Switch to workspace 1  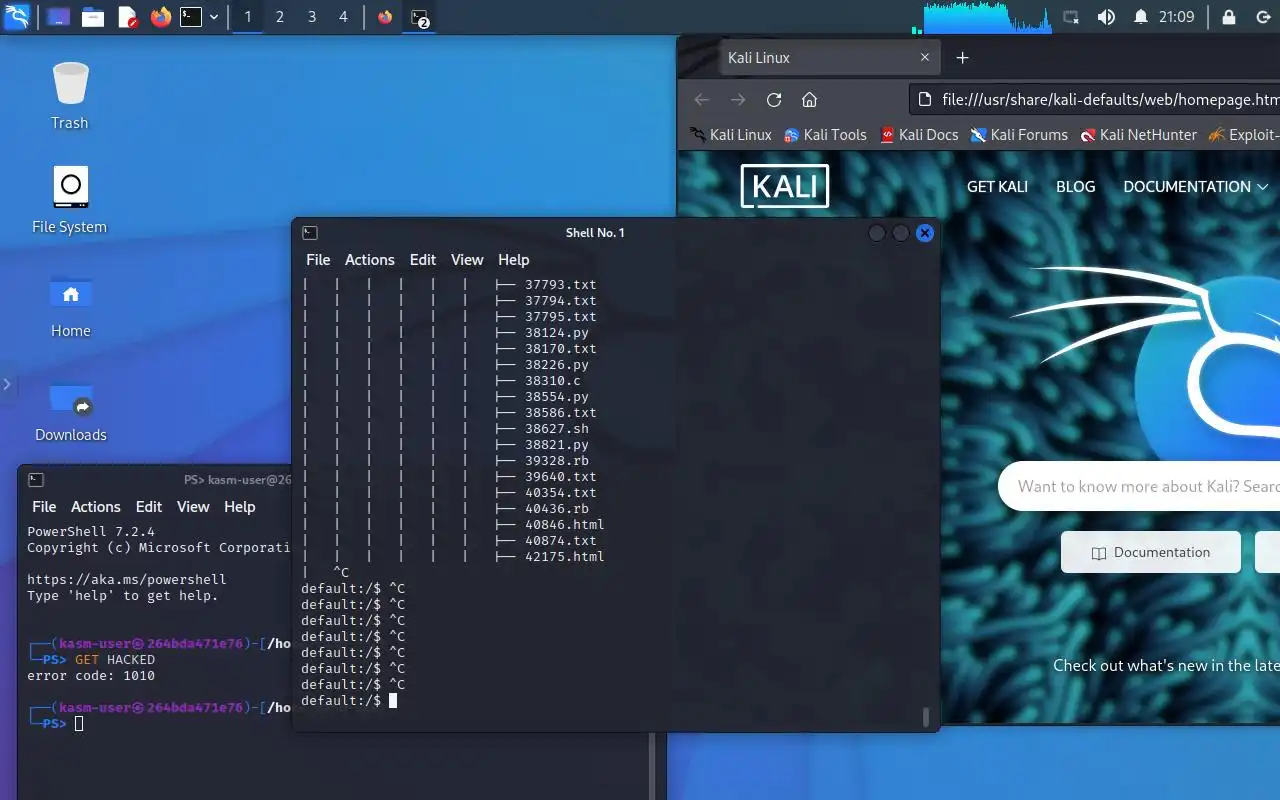tap(248, 17)
